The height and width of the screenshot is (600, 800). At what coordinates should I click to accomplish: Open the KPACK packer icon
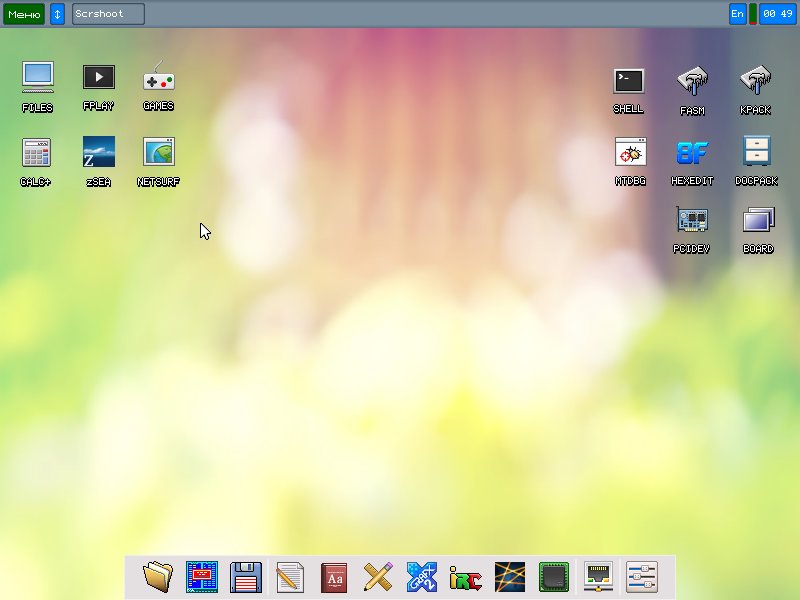pos(756,80)
